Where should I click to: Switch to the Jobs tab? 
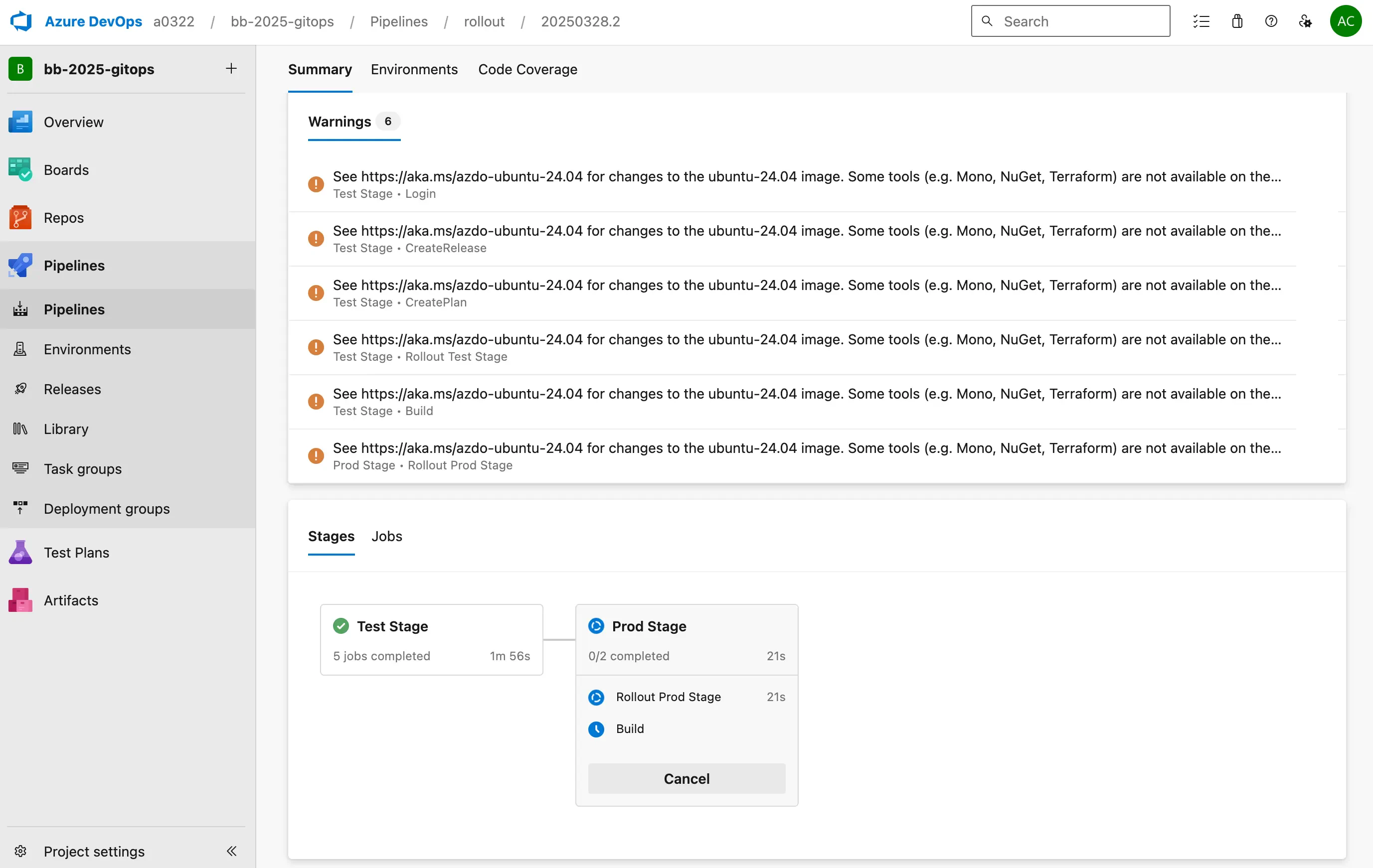pos(386,536)
